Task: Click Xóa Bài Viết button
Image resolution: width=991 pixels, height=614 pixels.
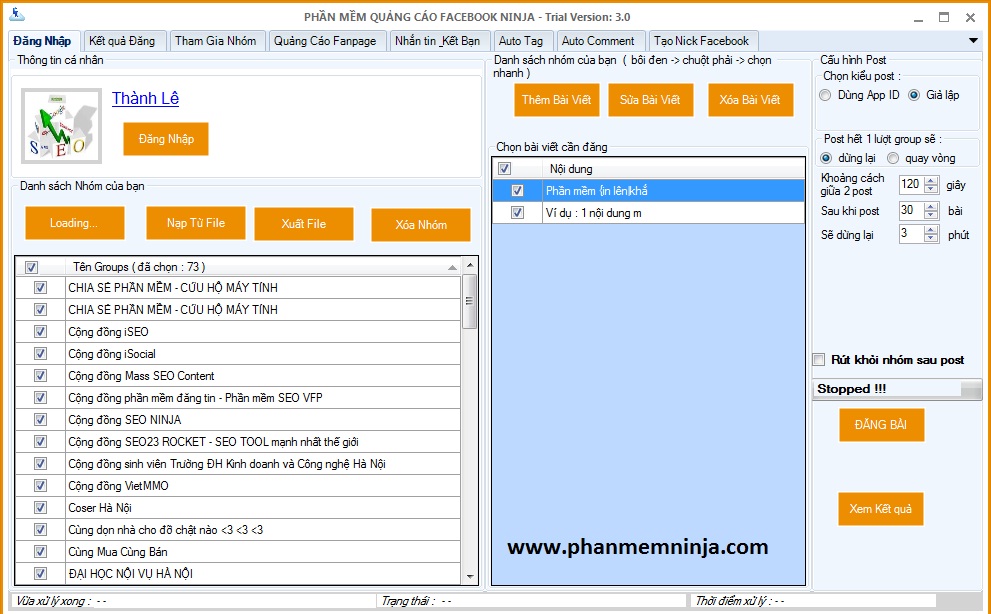Action: (750, 100)
